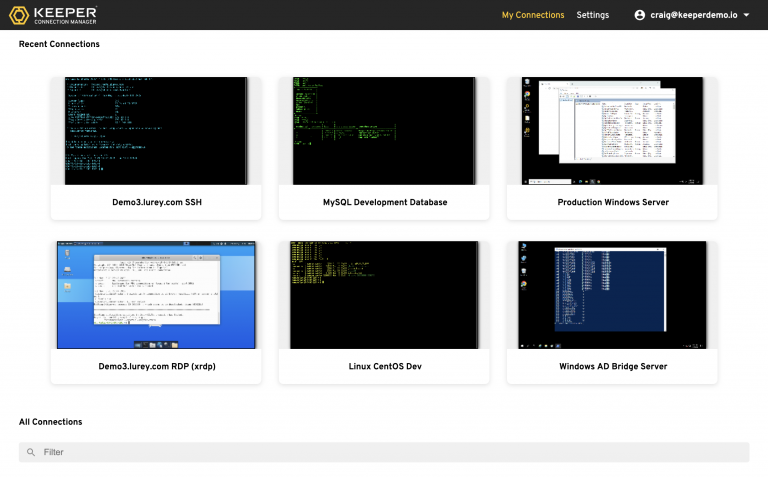Open Production Windows Server thumbnail
The width and height of the screenshot is (768, 478).
(x=612, y=131)
